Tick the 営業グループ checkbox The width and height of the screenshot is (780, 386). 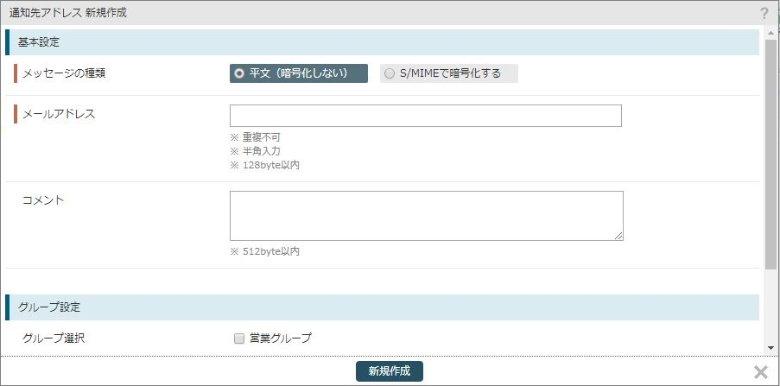(x=239, y=339)
